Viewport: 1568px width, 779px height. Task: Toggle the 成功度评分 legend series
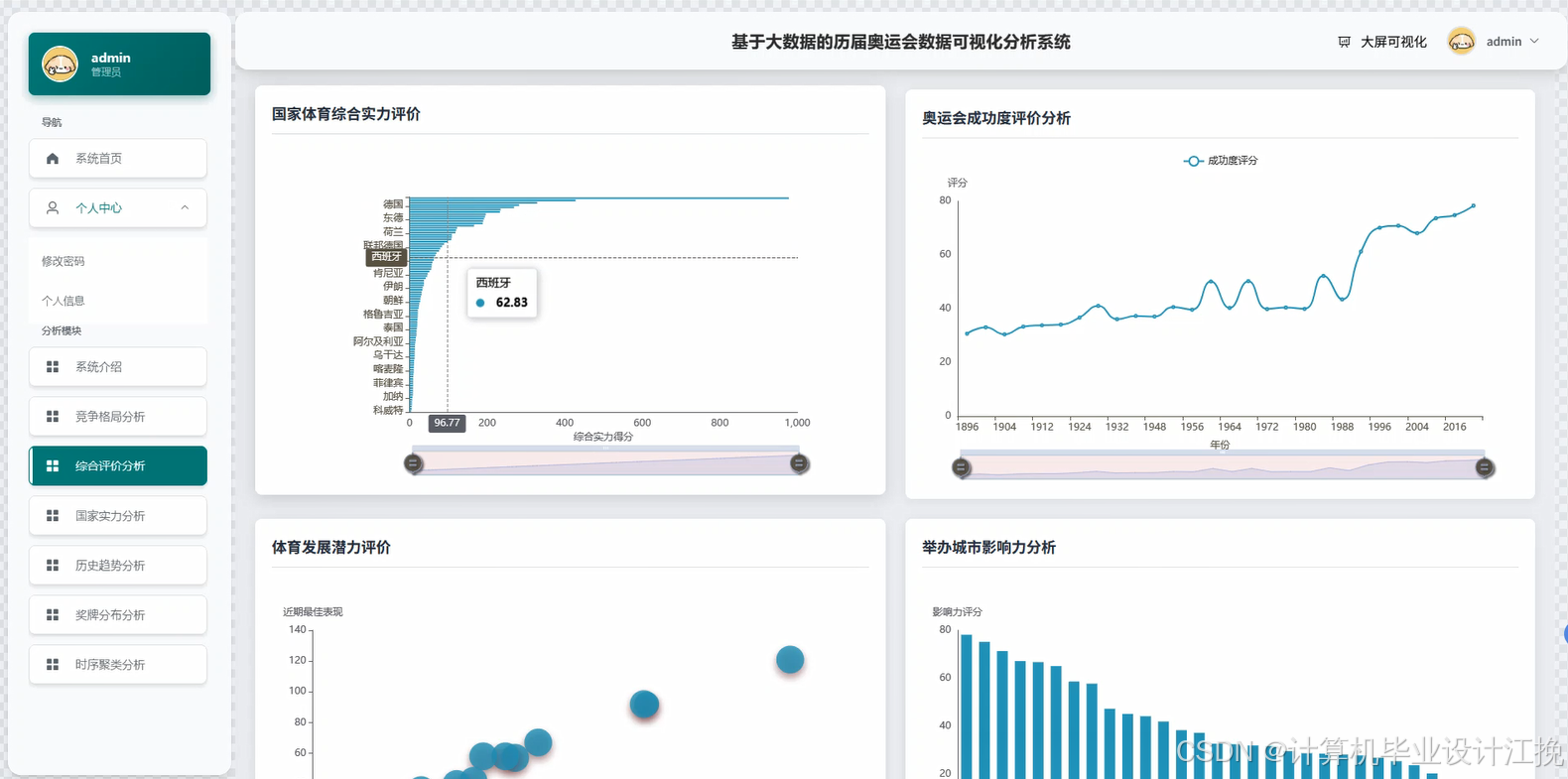[1221, 161]
